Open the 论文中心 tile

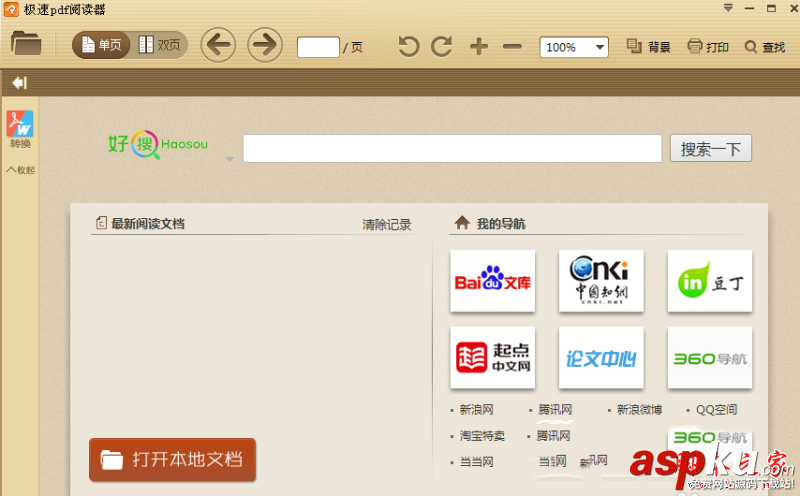tap(601, 358)
